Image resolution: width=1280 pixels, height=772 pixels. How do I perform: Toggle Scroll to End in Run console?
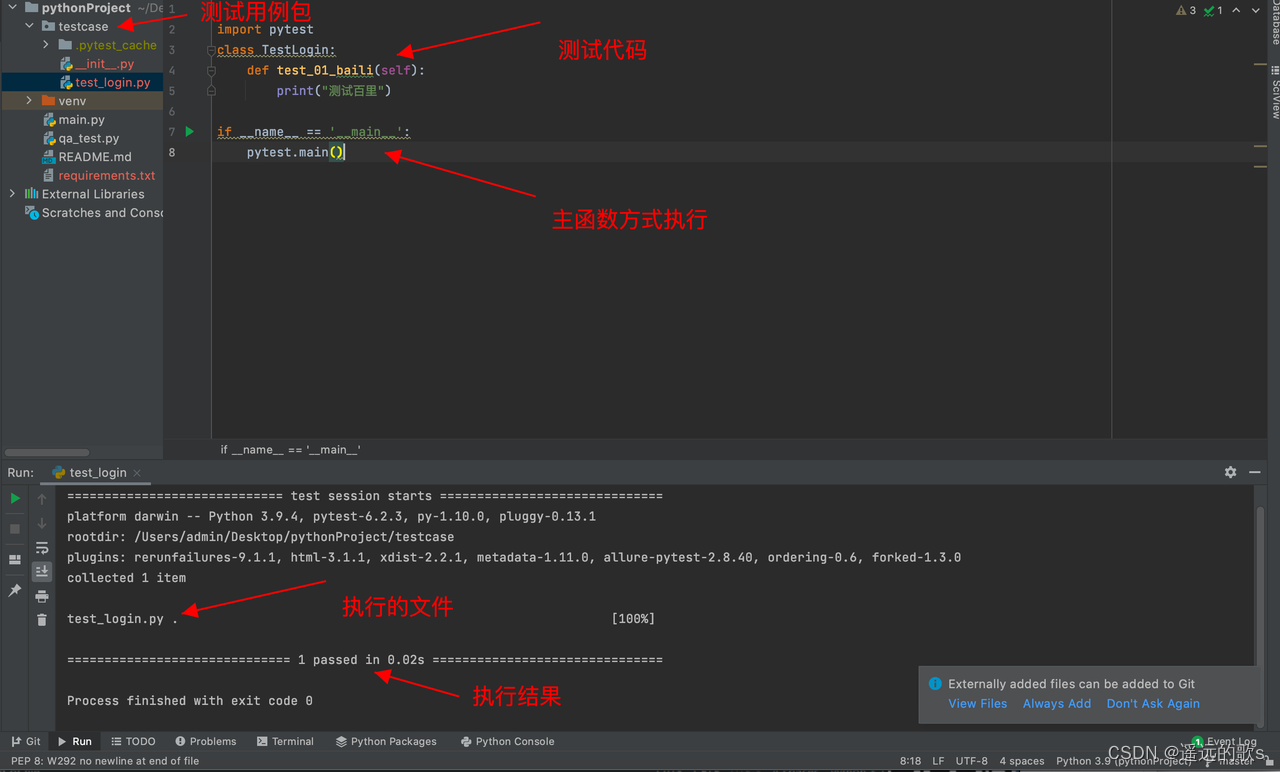point(42,572)
